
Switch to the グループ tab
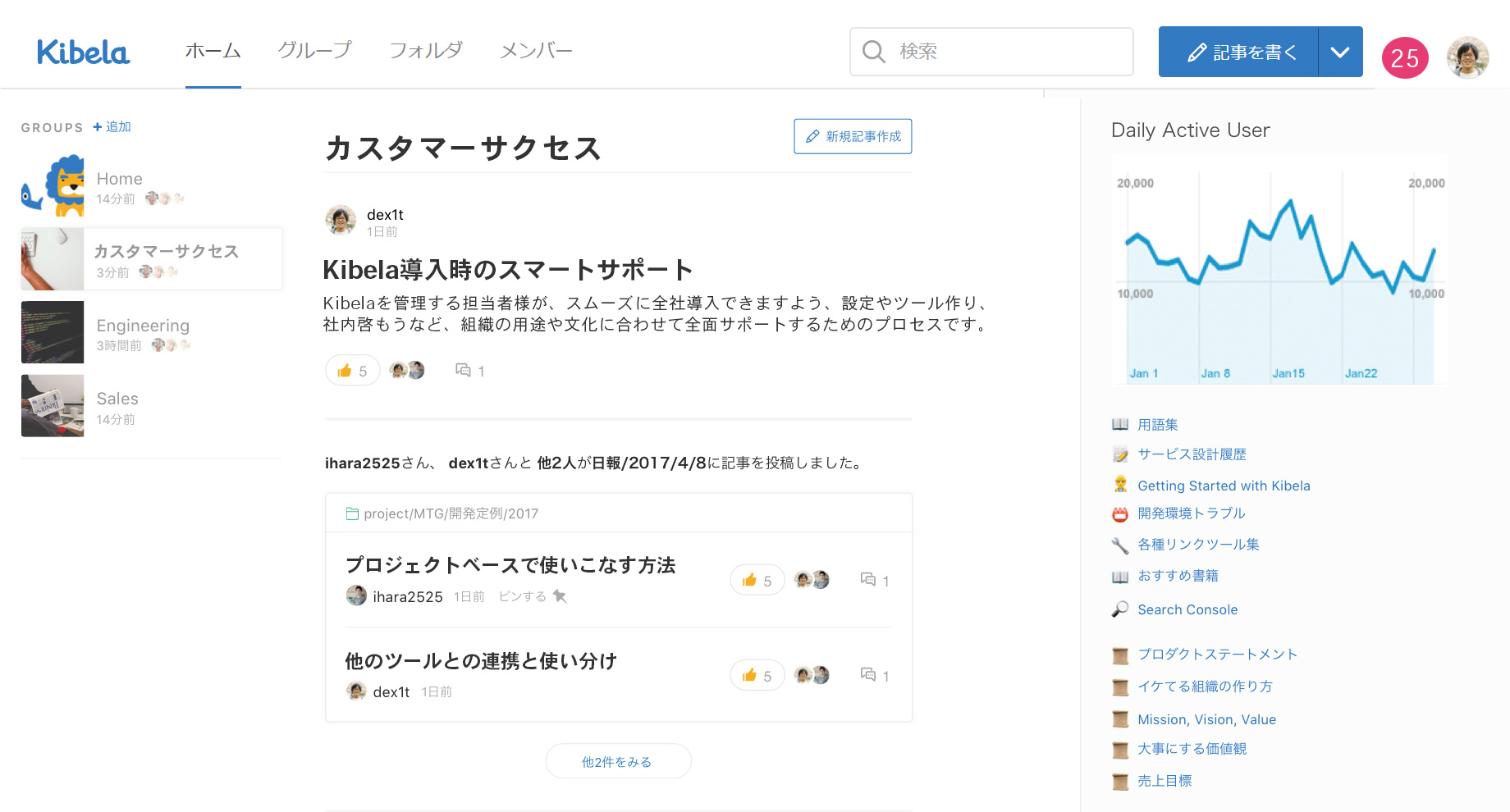click(314, 51)
